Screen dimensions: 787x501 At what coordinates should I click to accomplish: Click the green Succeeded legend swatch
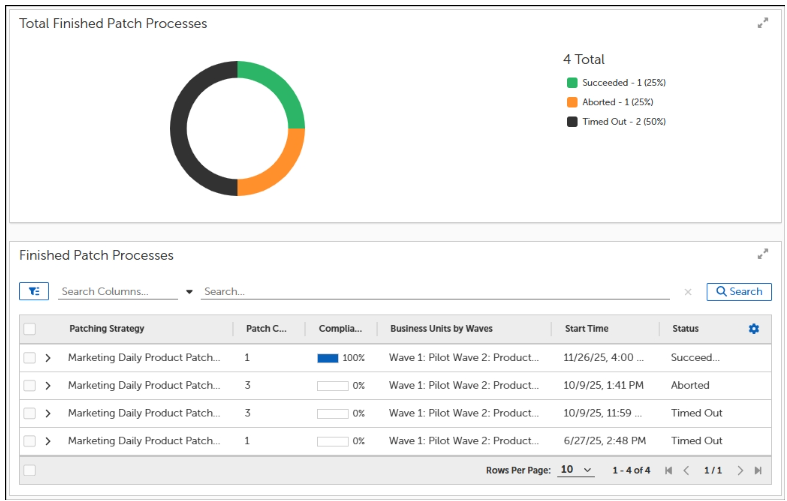coord(572,83)
